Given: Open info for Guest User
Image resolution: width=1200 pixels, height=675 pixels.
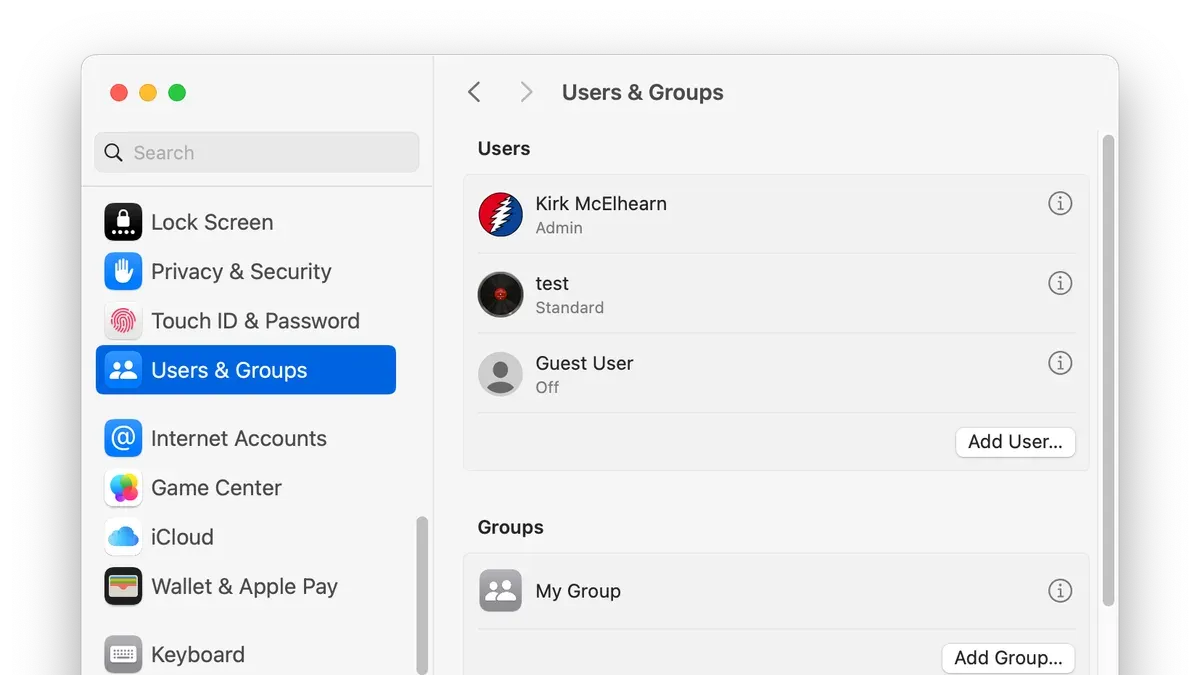Looking at the screenshot, I should 1060,363.
